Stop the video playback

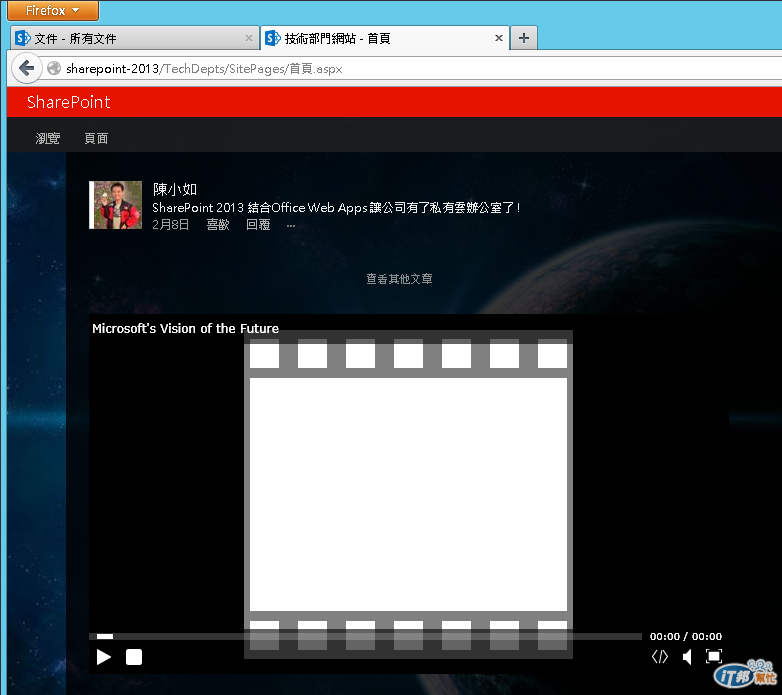[x=134, y=657]
